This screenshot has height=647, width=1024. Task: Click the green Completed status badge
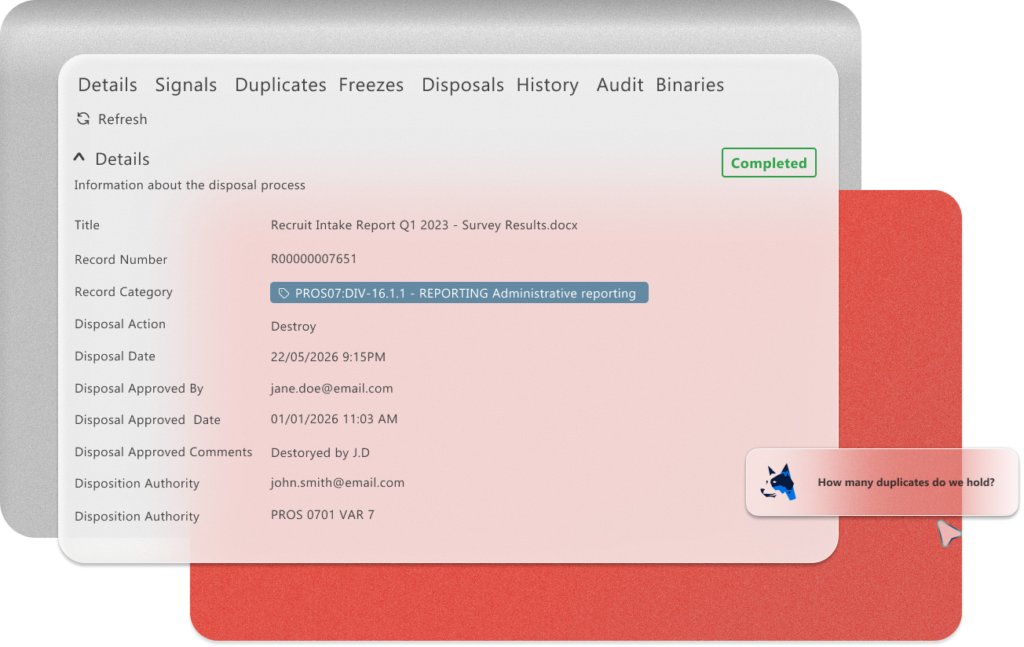pyautogui.click(x=768, y=163)
